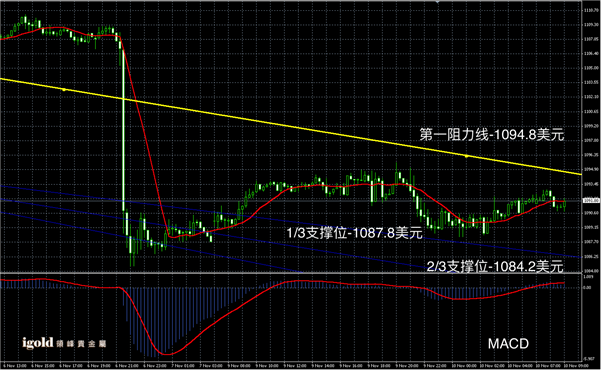Click the current price tag on price axis
This screenshot has height=370, width=601.
[x=591, y=200]
